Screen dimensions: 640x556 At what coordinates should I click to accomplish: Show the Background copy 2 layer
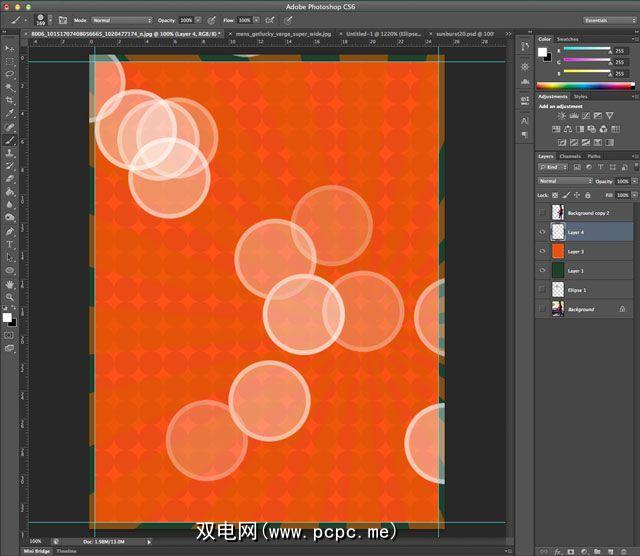tap(543, 213)
